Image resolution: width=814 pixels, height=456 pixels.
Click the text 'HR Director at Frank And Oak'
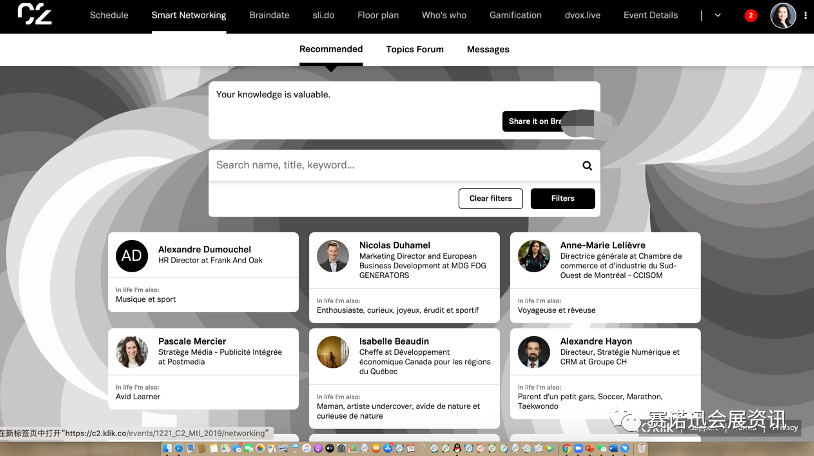210,260
